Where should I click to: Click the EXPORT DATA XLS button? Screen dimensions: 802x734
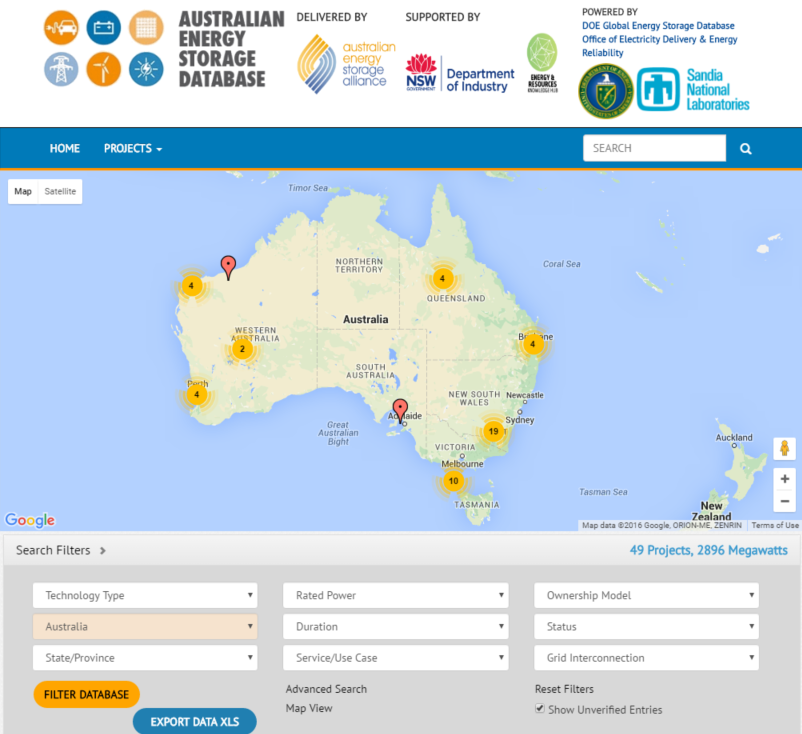(195, 722)
